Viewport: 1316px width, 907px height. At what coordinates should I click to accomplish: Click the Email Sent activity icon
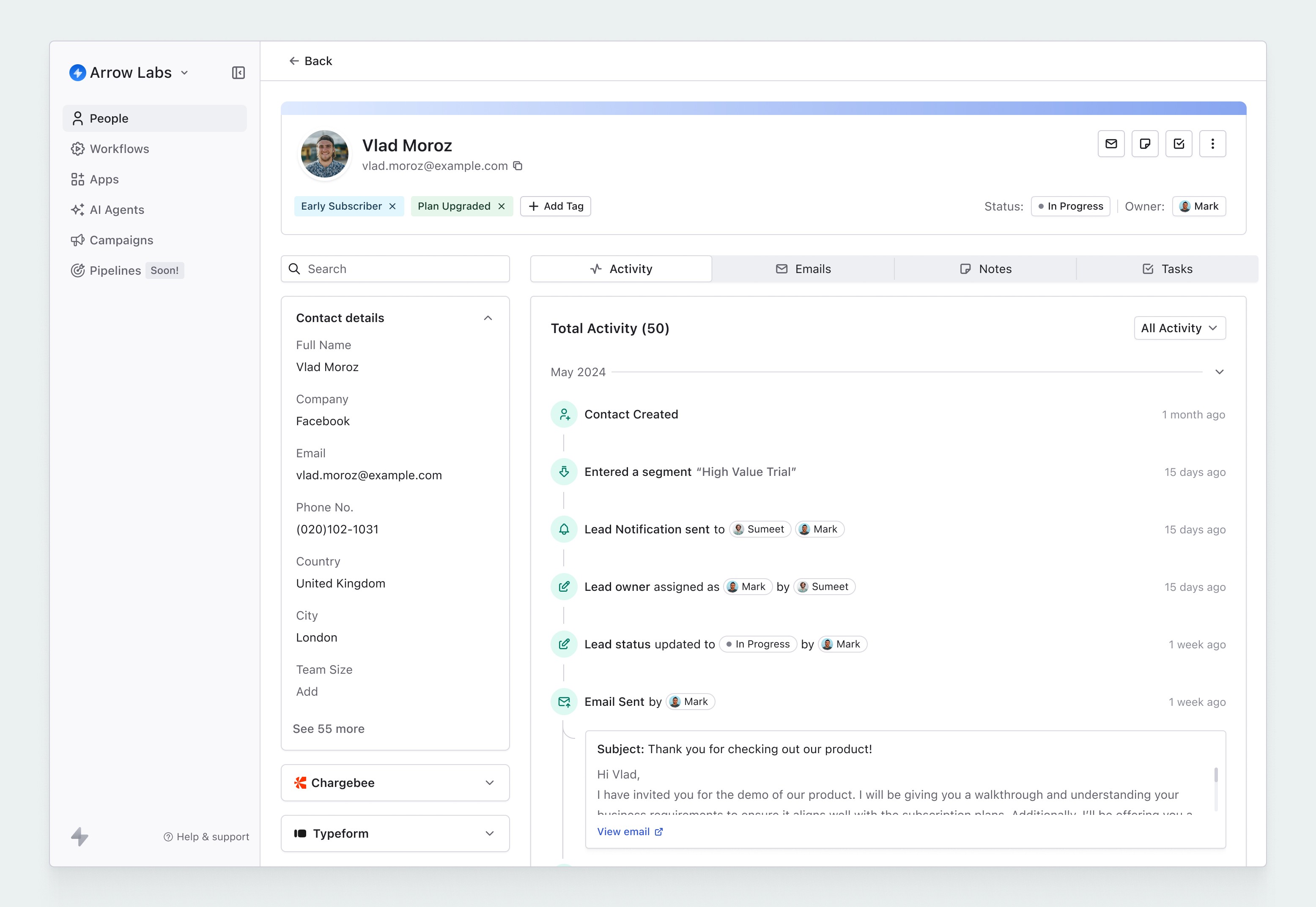pyautogui.click(x=564, y=702)
